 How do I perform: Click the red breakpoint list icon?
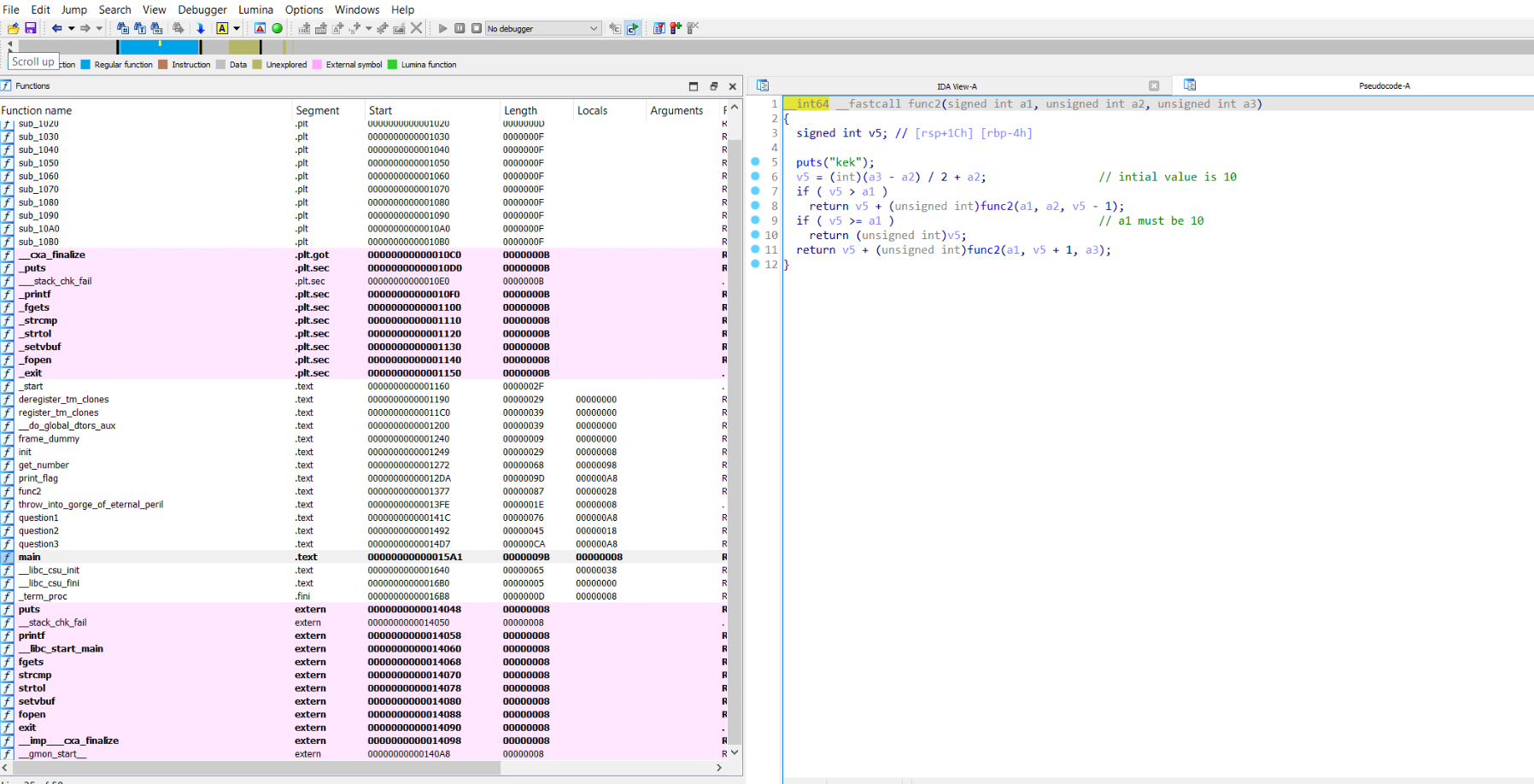click(x=675, y=28)
